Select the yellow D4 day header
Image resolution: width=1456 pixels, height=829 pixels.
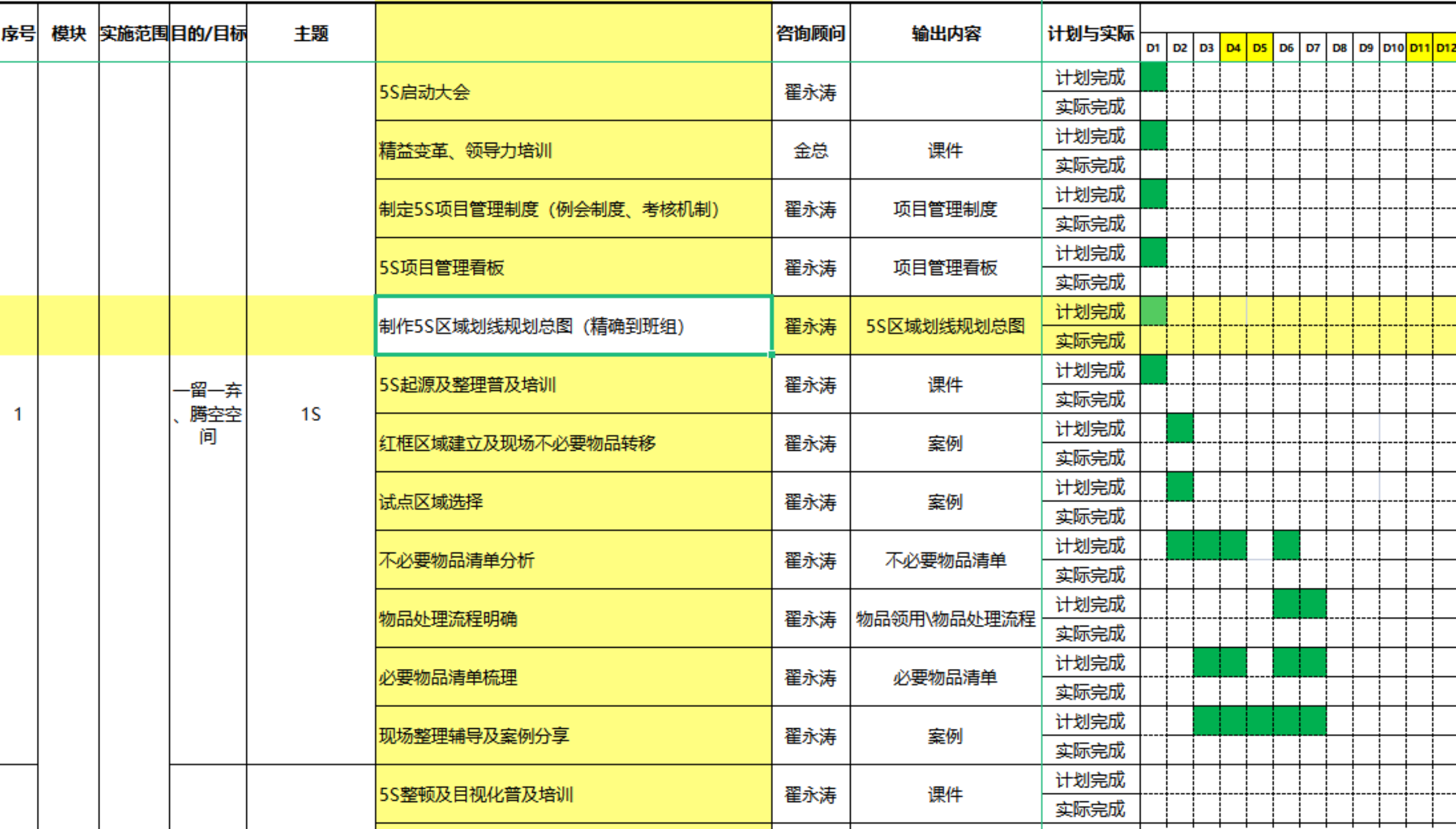pos(1233,48)
